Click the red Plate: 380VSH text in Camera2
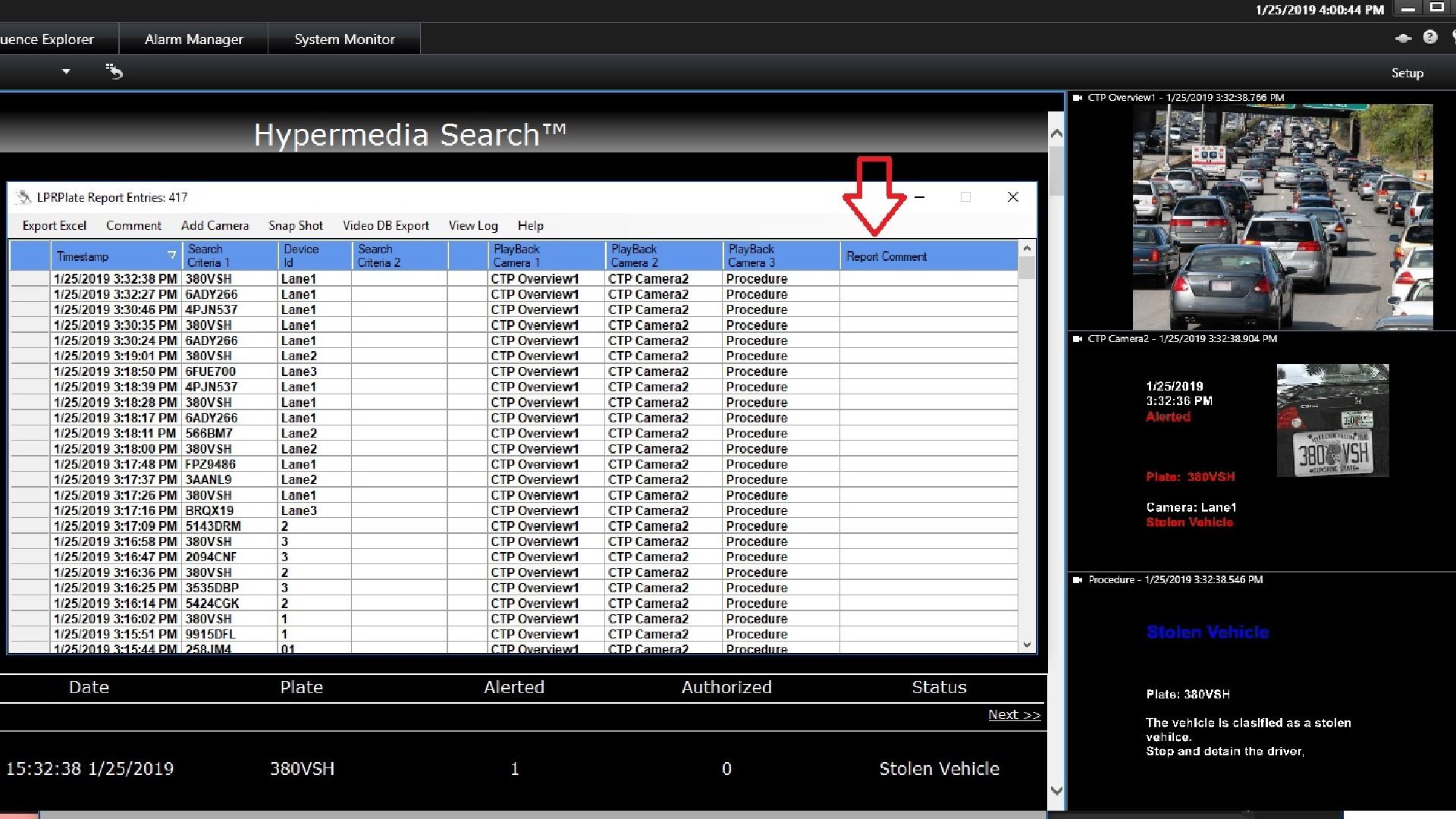 tap(1190, 476)
